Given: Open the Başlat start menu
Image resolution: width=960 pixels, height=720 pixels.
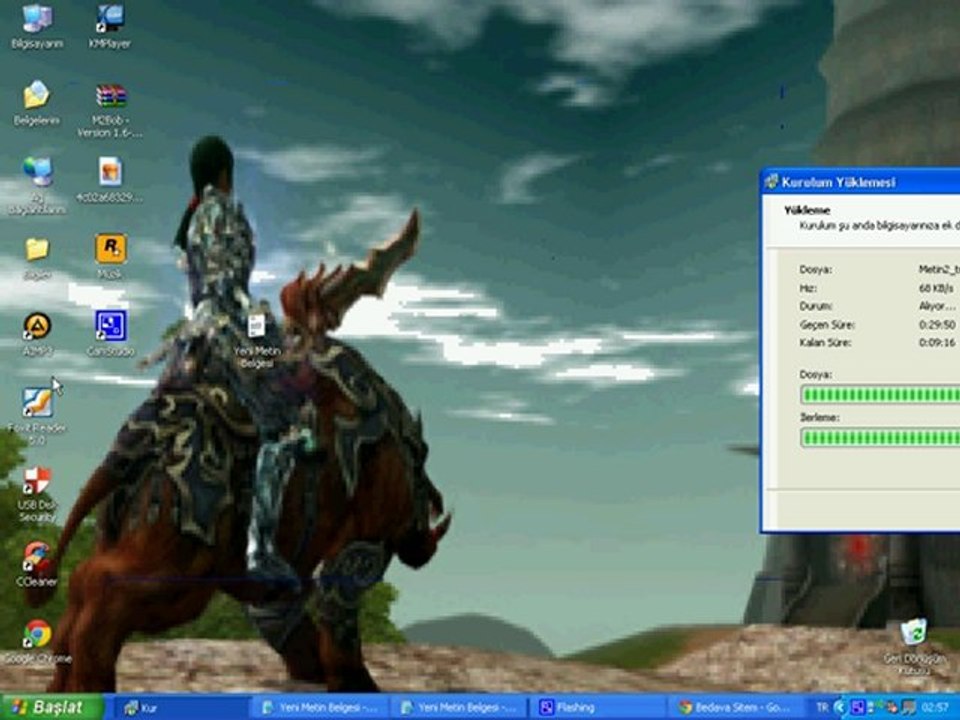Looking at the screenshot, I should coord(51,707).
